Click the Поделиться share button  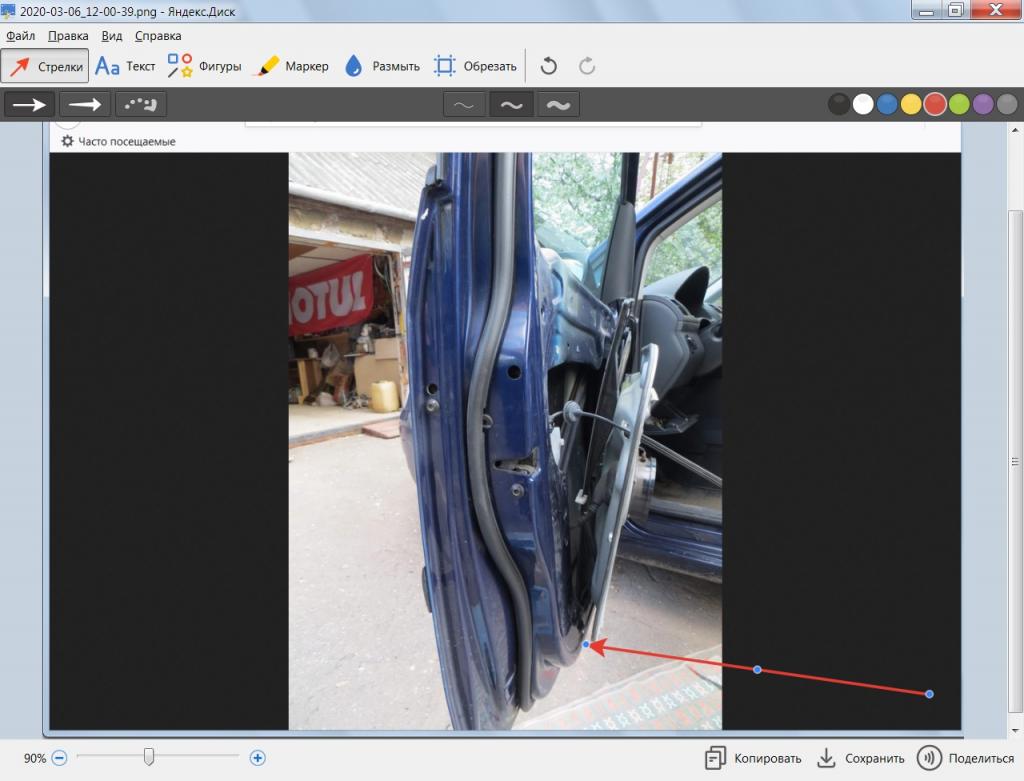coord(966,758)
